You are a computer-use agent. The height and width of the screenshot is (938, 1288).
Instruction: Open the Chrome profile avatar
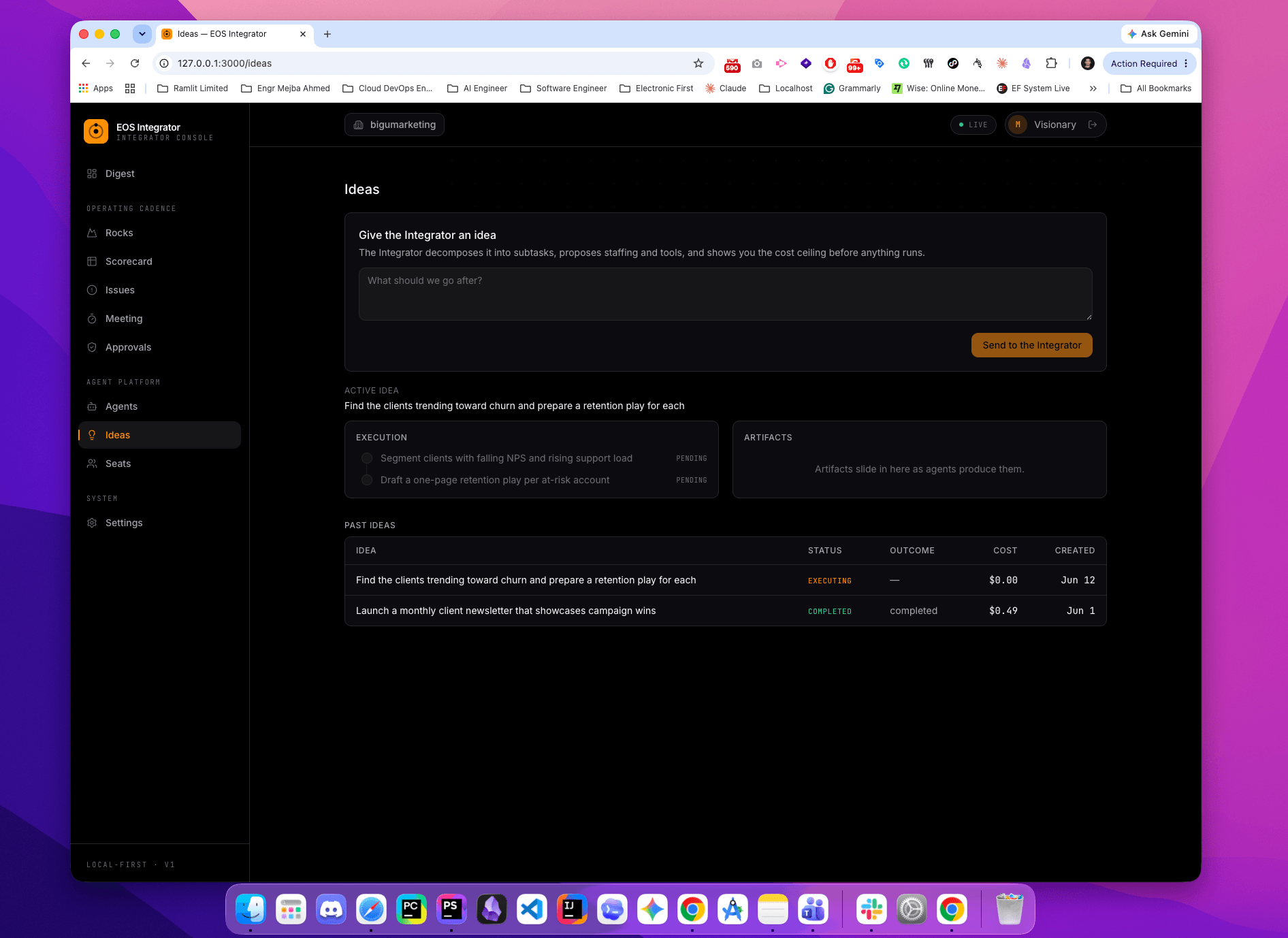pos(1088,63)
